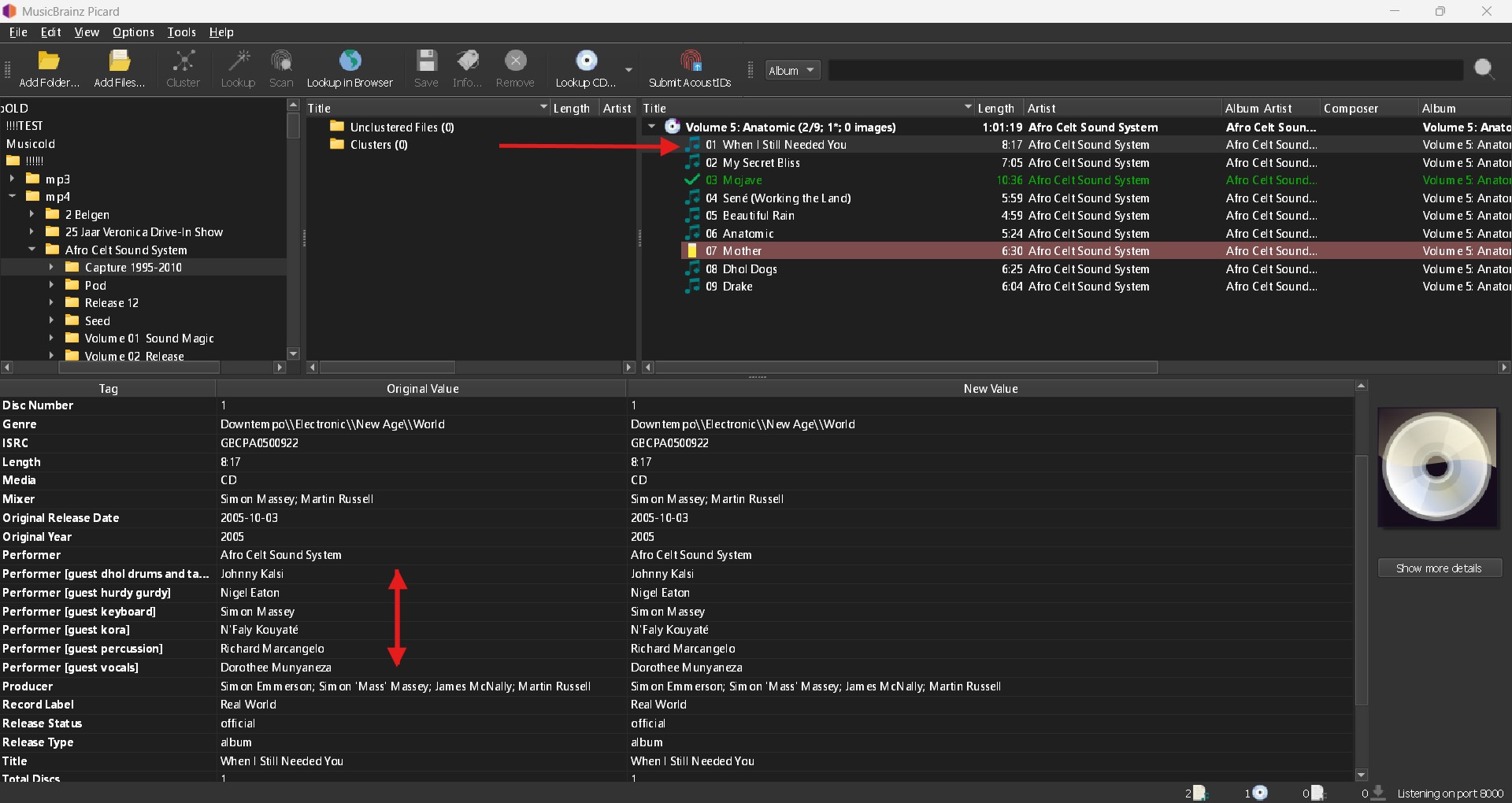Click the Record Label tag row
The height and width of the screenshot is (803, 1512).
click(x=677, y=704)
